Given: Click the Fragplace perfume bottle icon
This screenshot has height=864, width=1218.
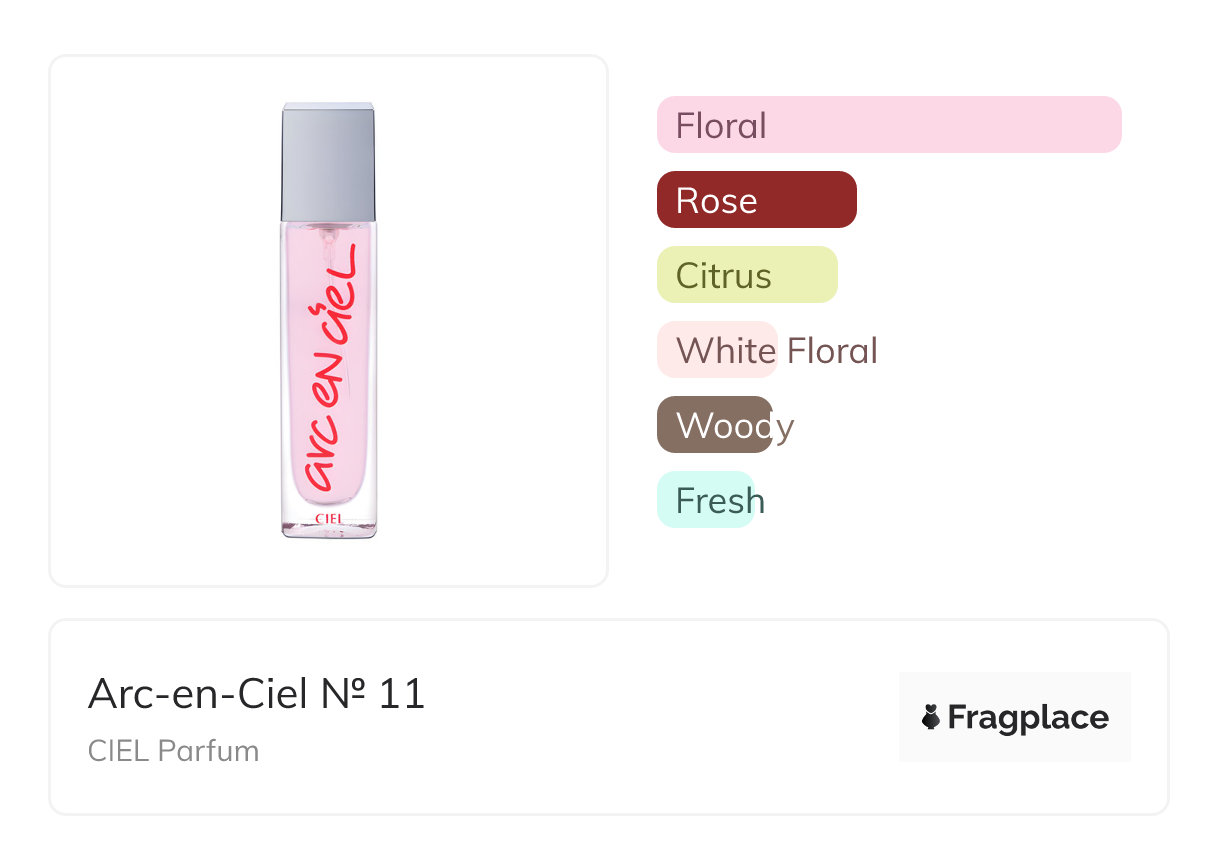Looking at the screenshot, I should [931, 717].
